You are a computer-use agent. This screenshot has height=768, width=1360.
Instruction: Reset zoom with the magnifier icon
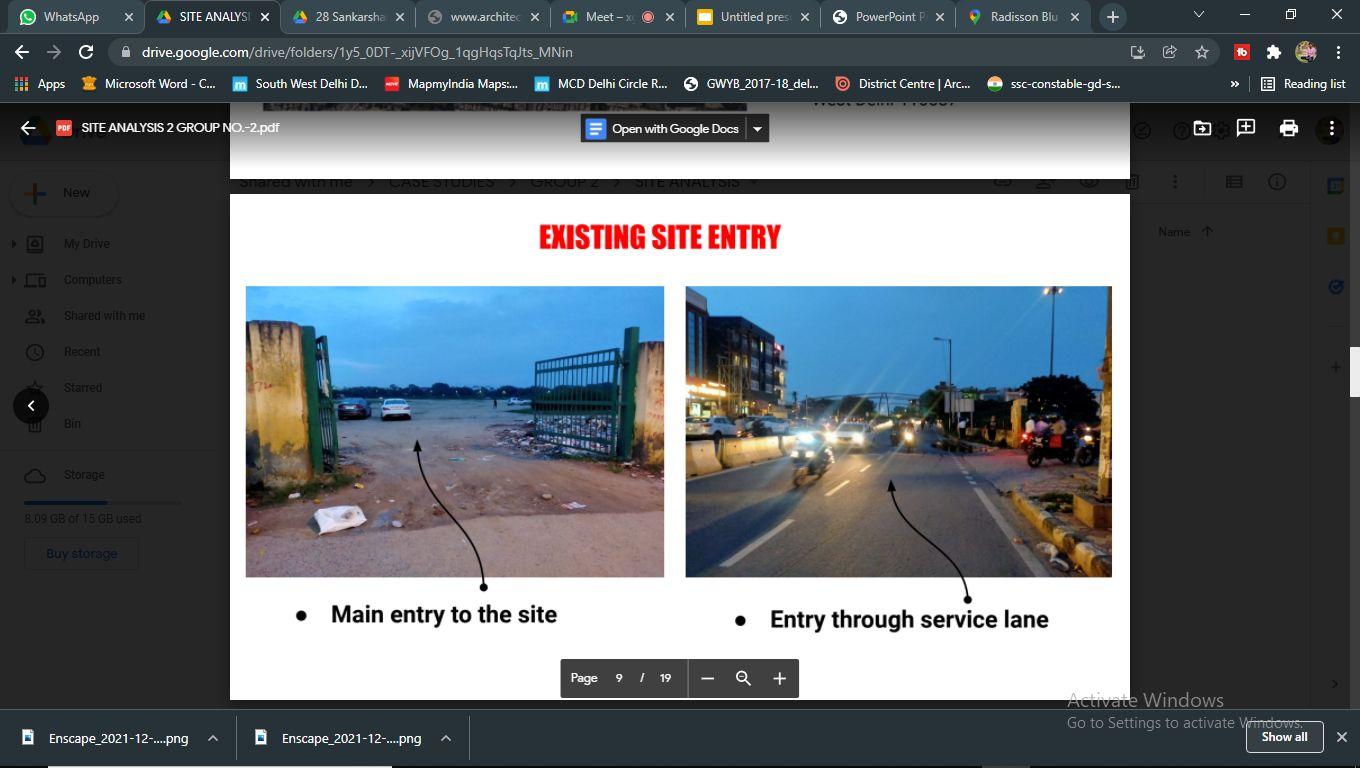point(743,678)
